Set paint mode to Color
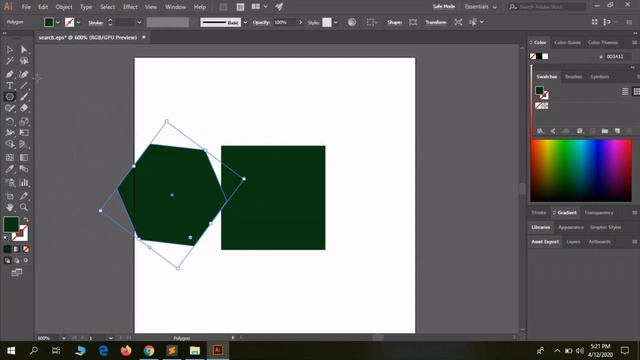The height and width of the screenshot is (360, 640). click(7, 249)
